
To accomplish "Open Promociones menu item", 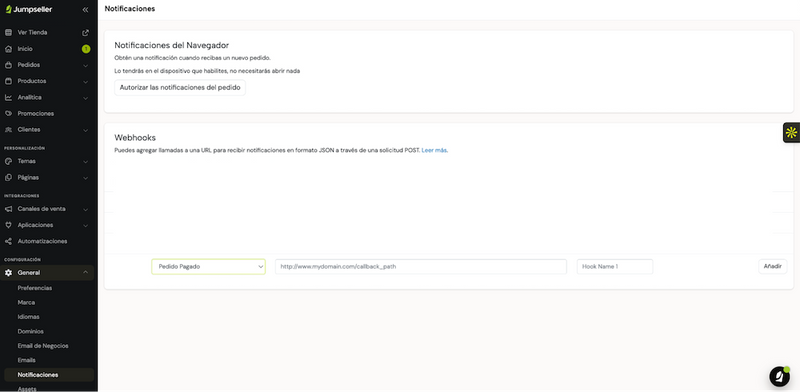I will point(36,113).
